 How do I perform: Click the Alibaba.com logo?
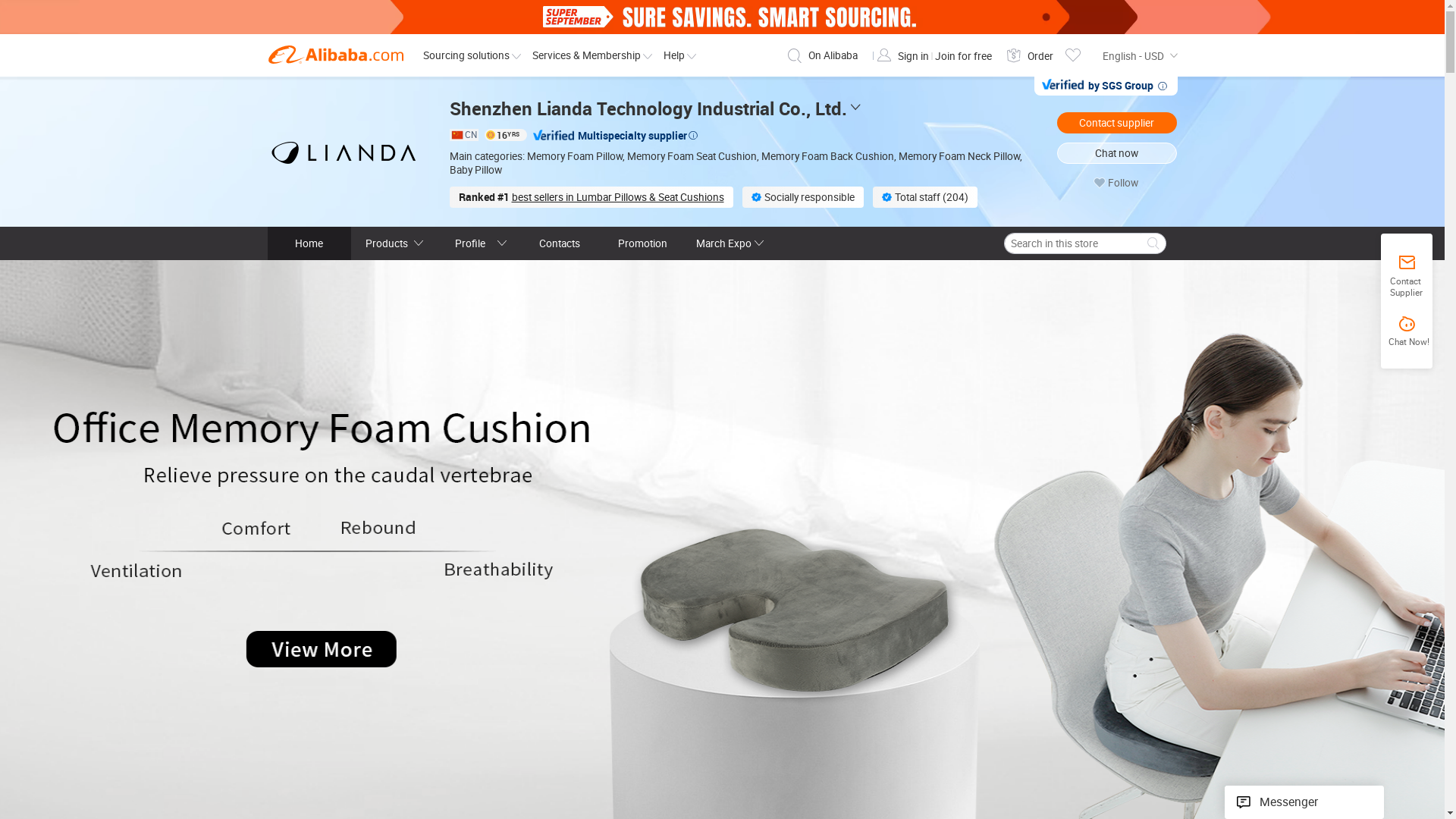coord(336,55)
